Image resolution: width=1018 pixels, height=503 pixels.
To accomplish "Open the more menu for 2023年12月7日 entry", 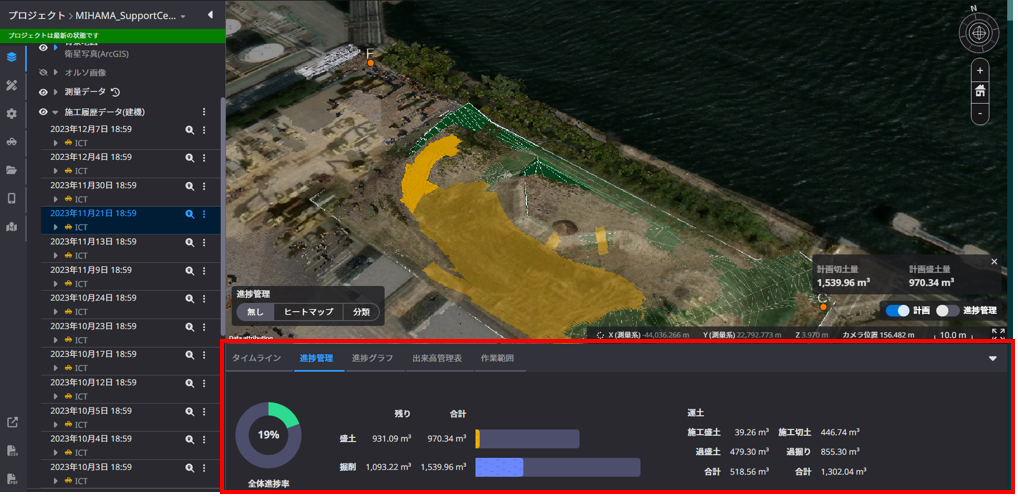I will point(204,130).
